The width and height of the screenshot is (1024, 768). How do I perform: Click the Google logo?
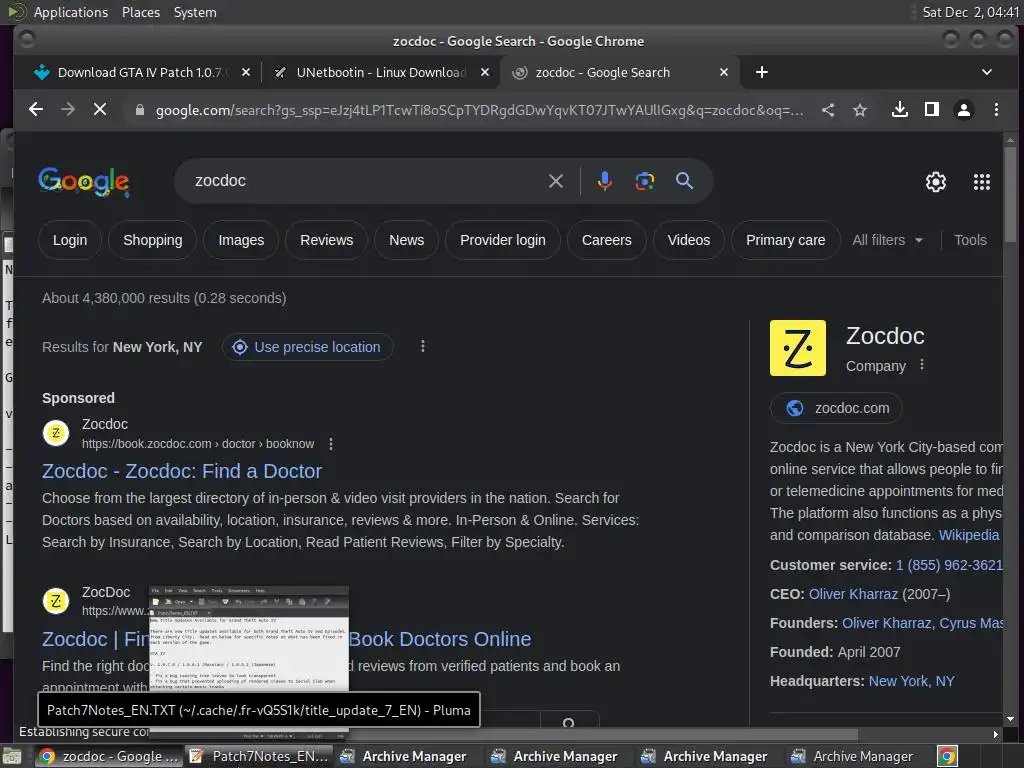click(x=84, y=182)
